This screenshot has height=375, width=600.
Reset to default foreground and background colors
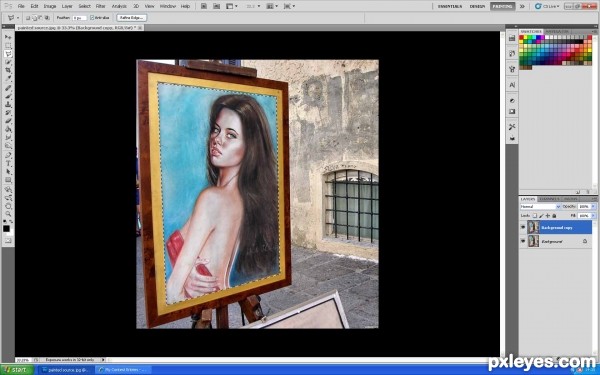tap(5, 221)
